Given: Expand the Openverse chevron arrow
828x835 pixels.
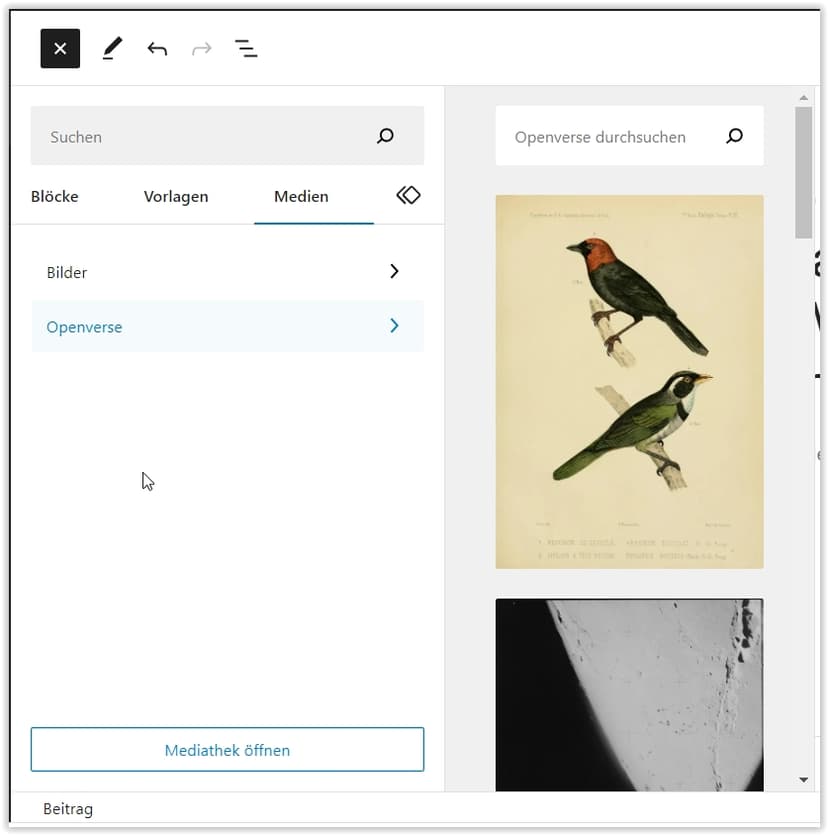Looking at the screenshot, I should [394, 326].
